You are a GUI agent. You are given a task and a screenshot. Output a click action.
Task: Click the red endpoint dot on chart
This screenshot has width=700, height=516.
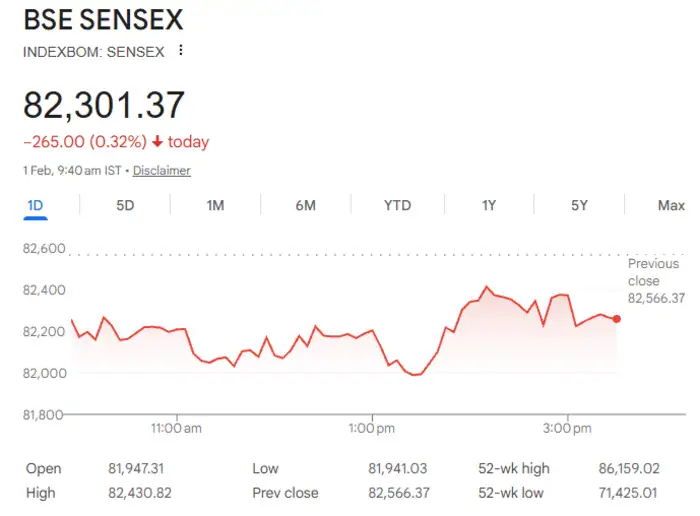tap(617, 319)
